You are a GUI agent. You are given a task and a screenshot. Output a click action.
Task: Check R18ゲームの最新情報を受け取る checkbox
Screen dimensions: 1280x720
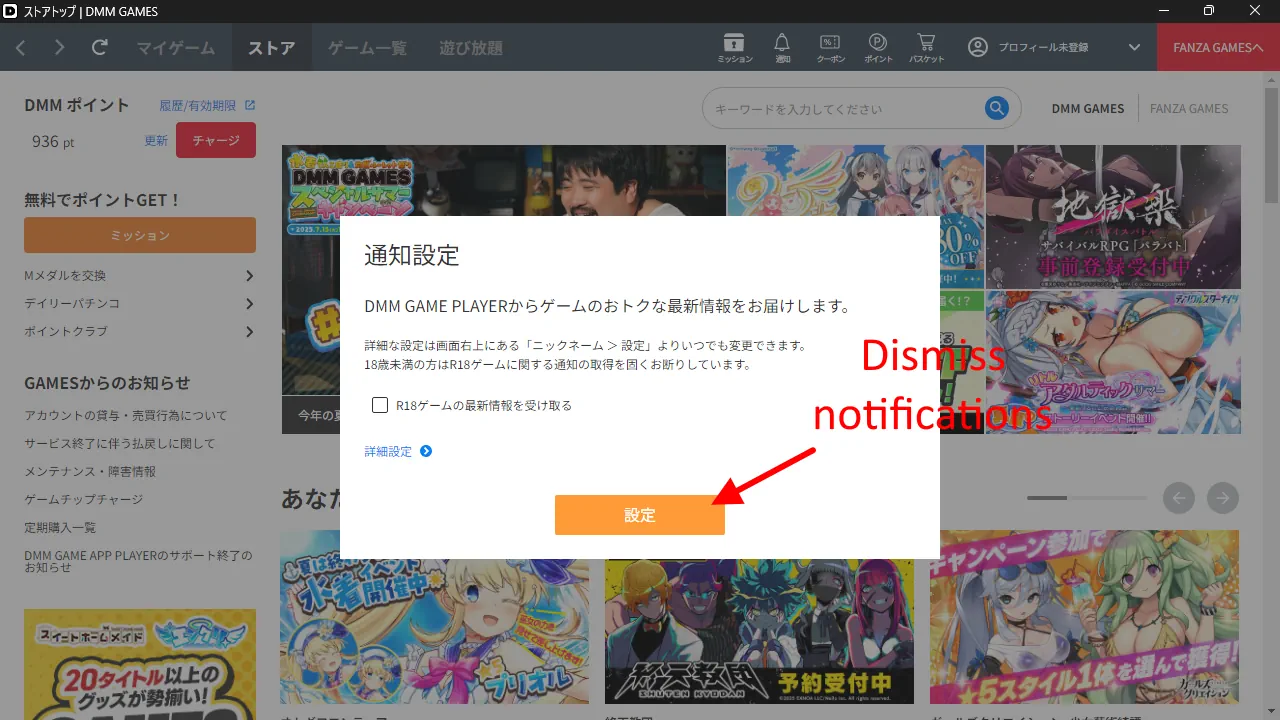coord(380,405)
